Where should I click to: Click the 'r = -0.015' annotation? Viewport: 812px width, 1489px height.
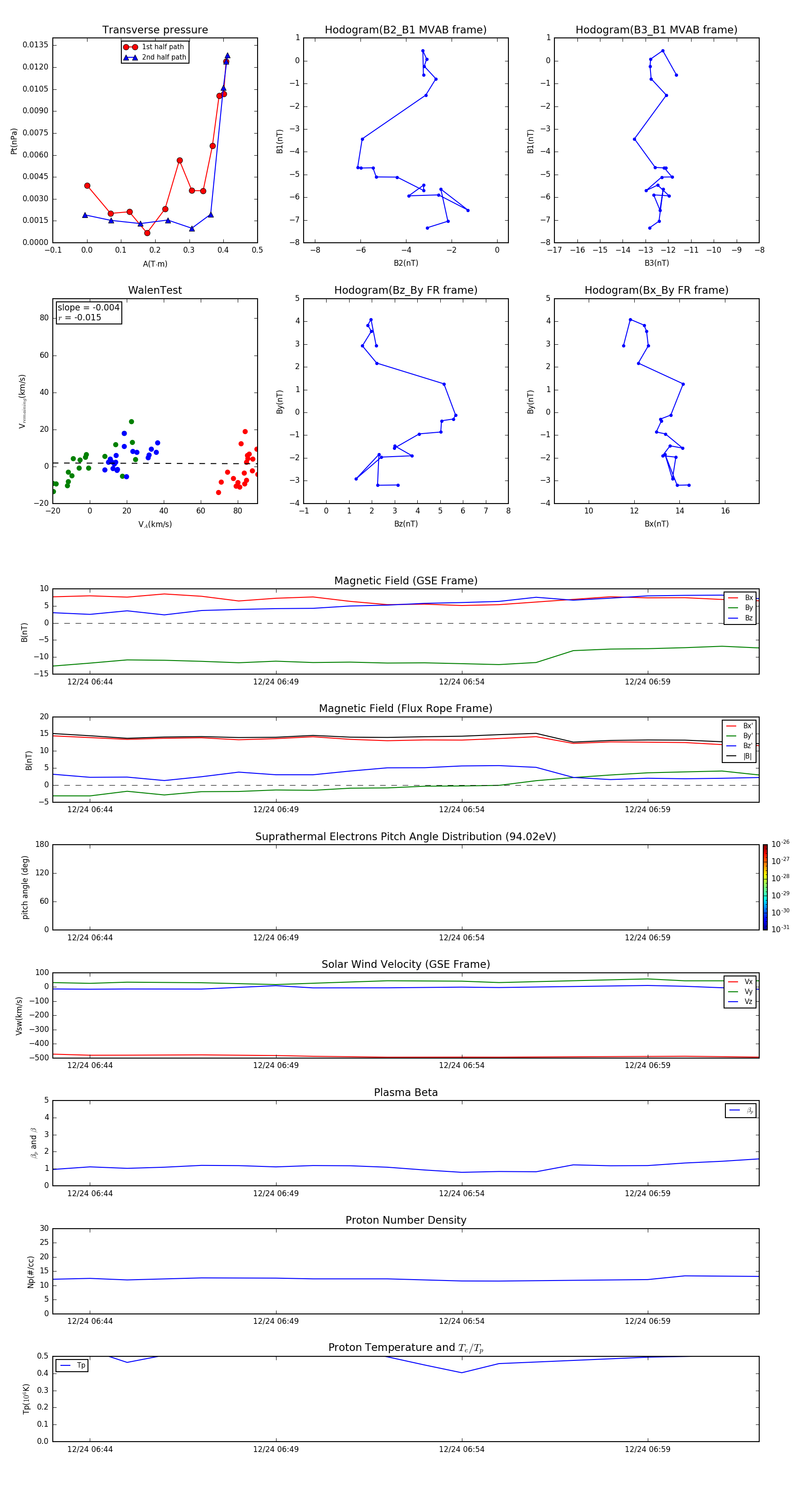coord(80,317)
